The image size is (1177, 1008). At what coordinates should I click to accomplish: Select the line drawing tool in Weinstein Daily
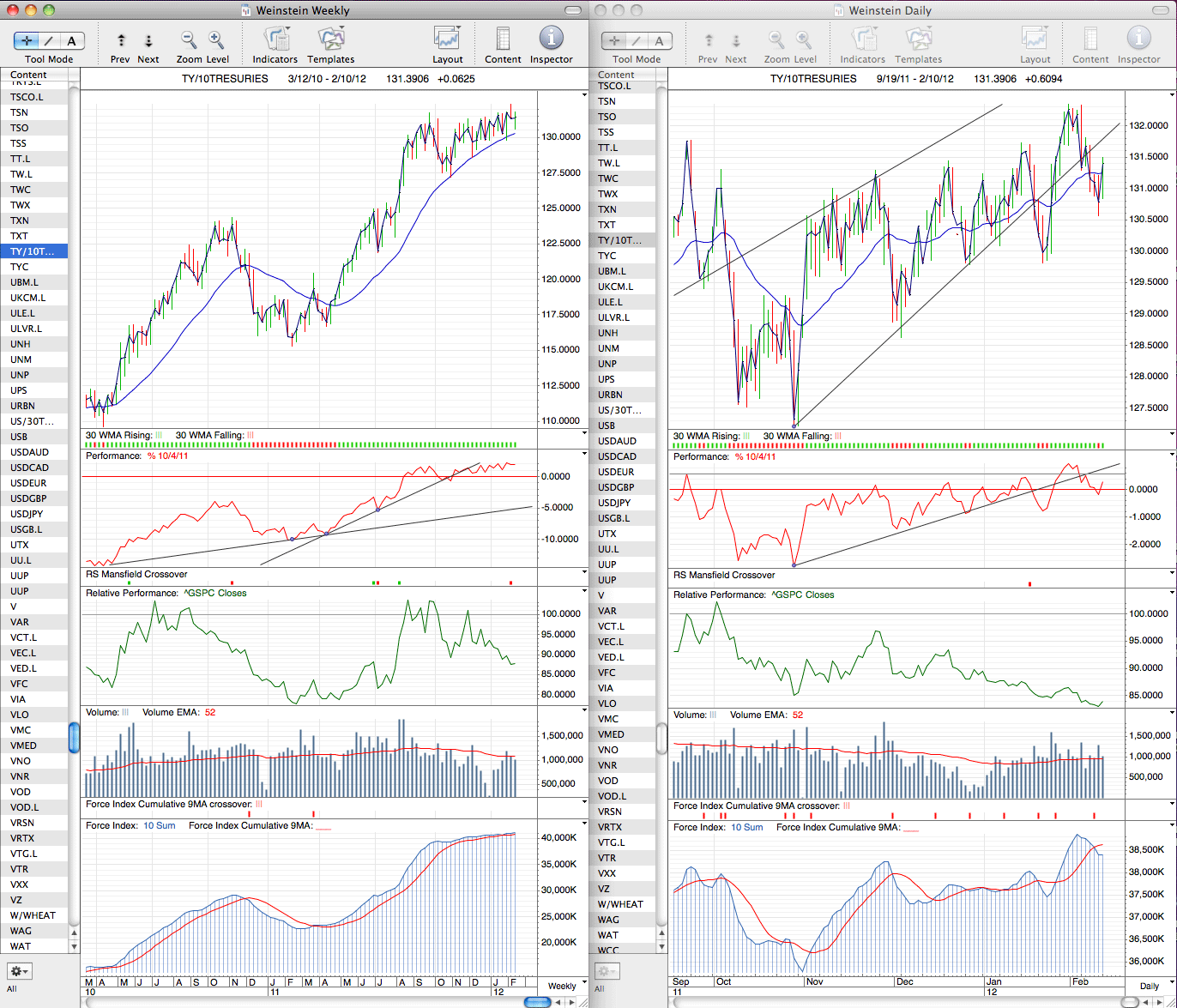[x=637, y=40]
